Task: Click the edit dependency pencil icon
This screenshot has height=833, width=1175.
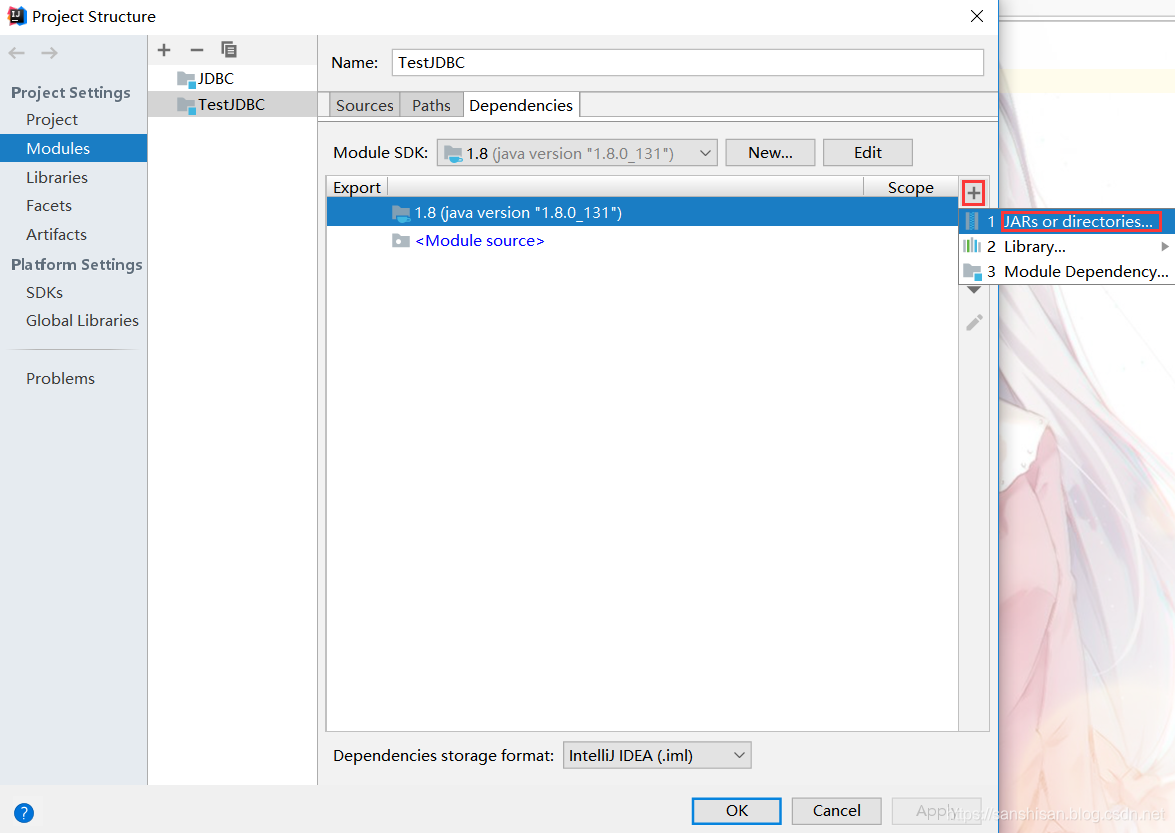Action: click(x=974, y=322)
